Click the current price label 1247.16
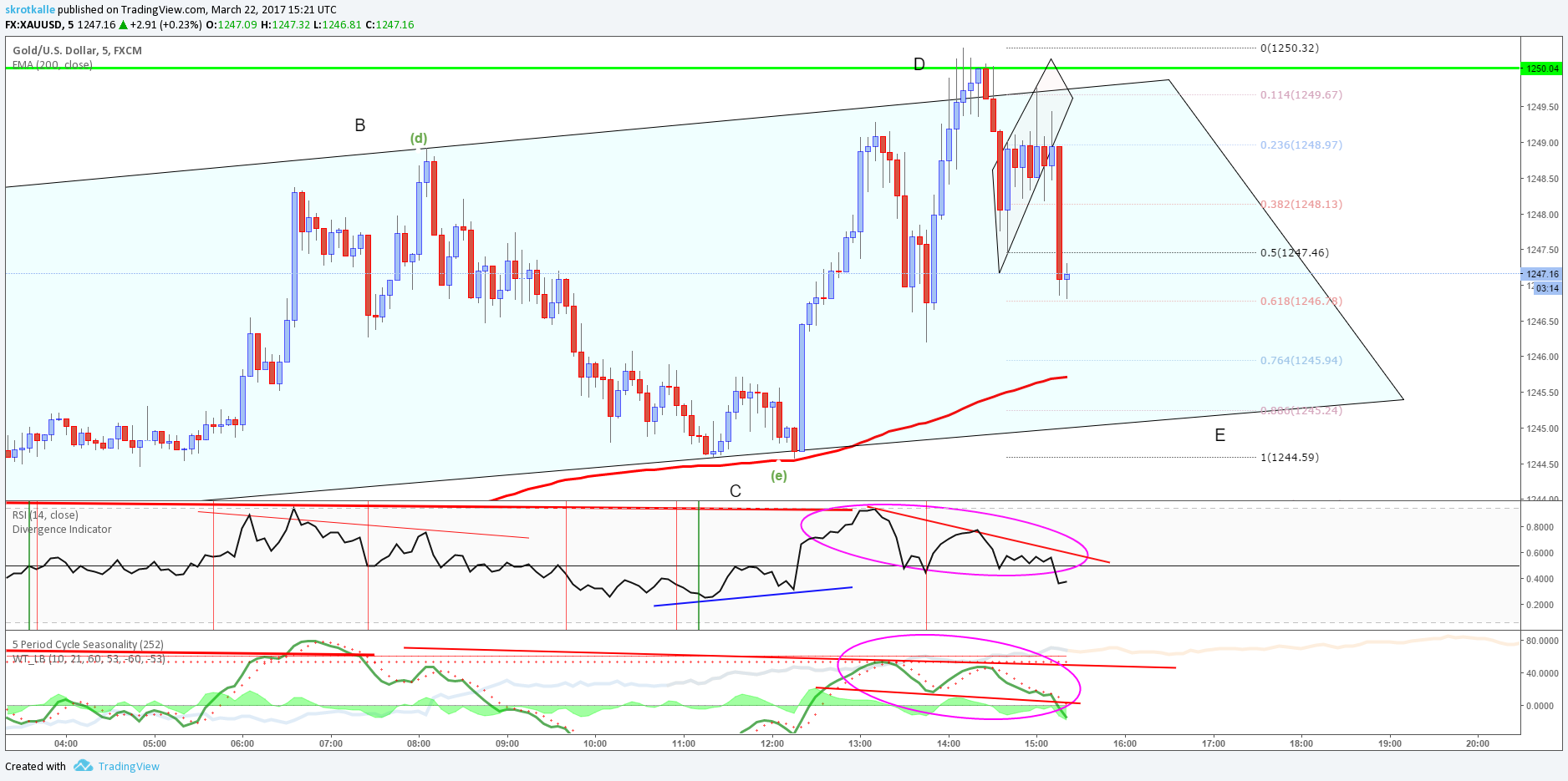 (1542, 274)
